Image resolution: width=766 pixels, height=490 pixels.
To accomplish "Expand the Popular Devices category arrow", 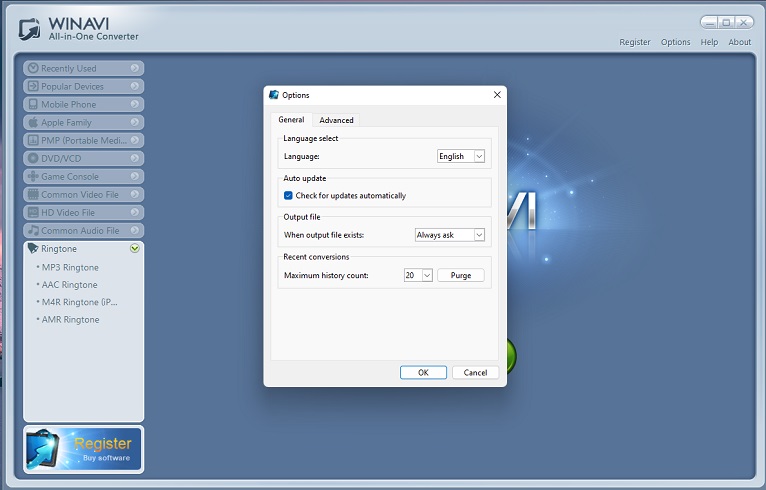I will (134, 86).
